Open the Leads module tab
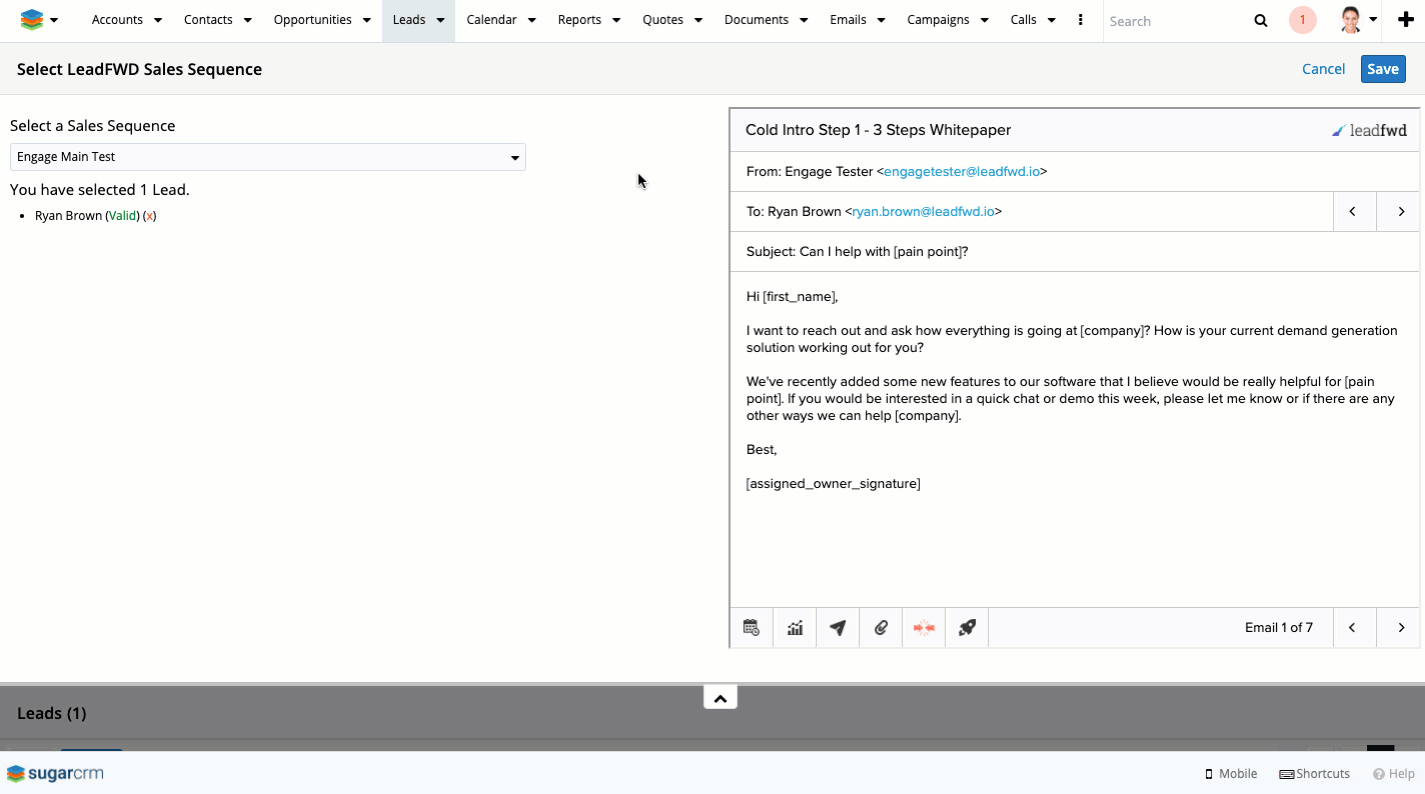Image resolution: width=1425 pixels, height=794 pixels. pos(409,20)
